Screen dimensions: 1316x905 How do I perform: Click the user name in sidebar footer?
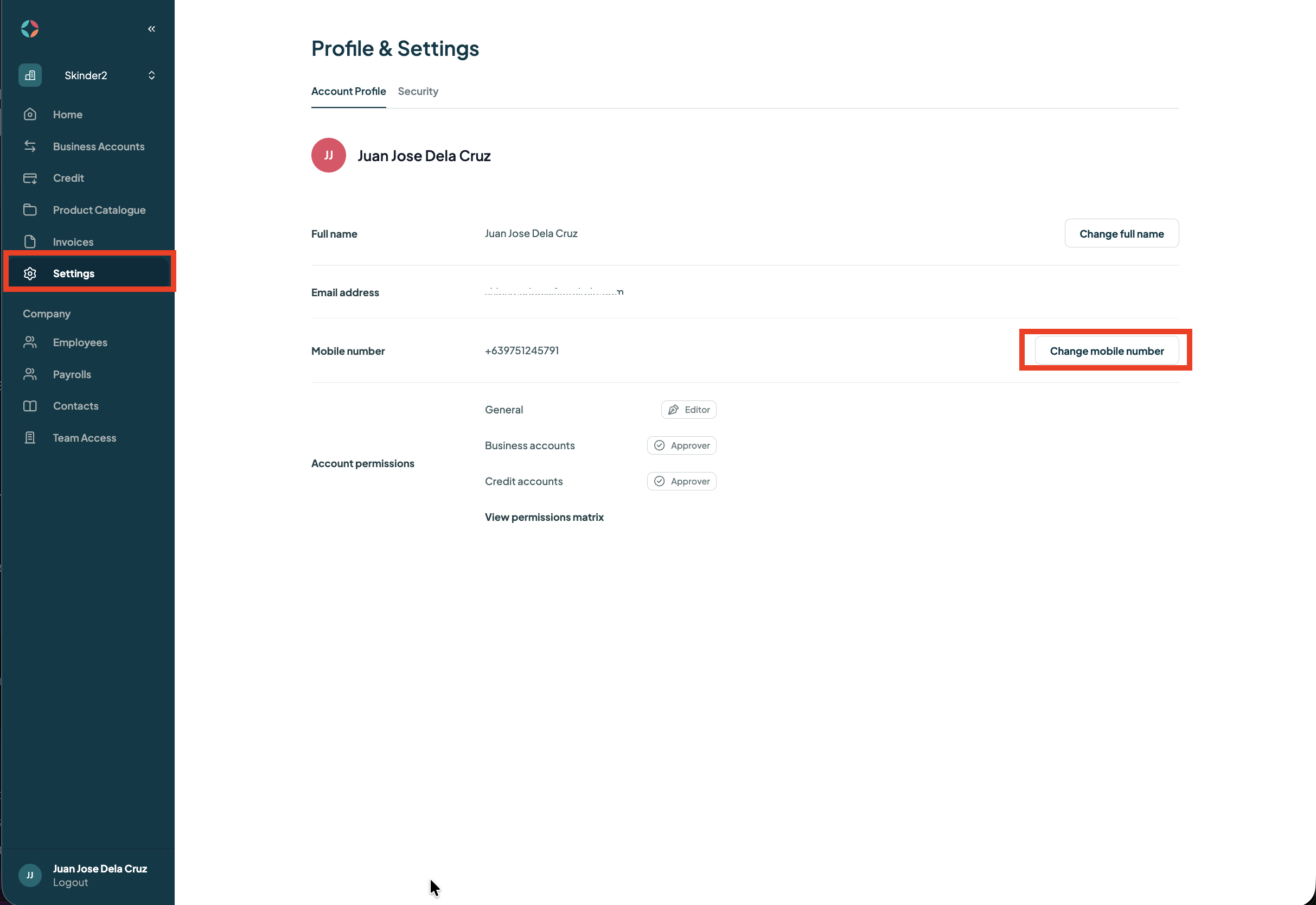coord(100,869)
